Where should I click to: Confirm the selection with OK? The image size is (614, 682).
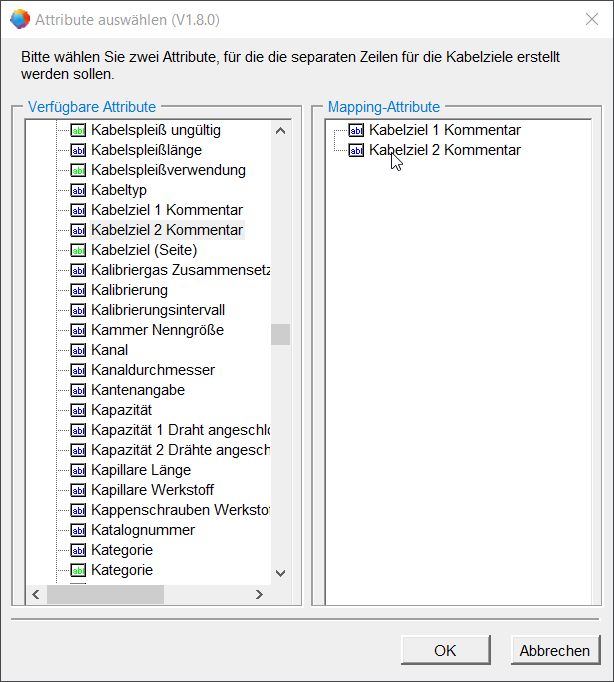445,650
